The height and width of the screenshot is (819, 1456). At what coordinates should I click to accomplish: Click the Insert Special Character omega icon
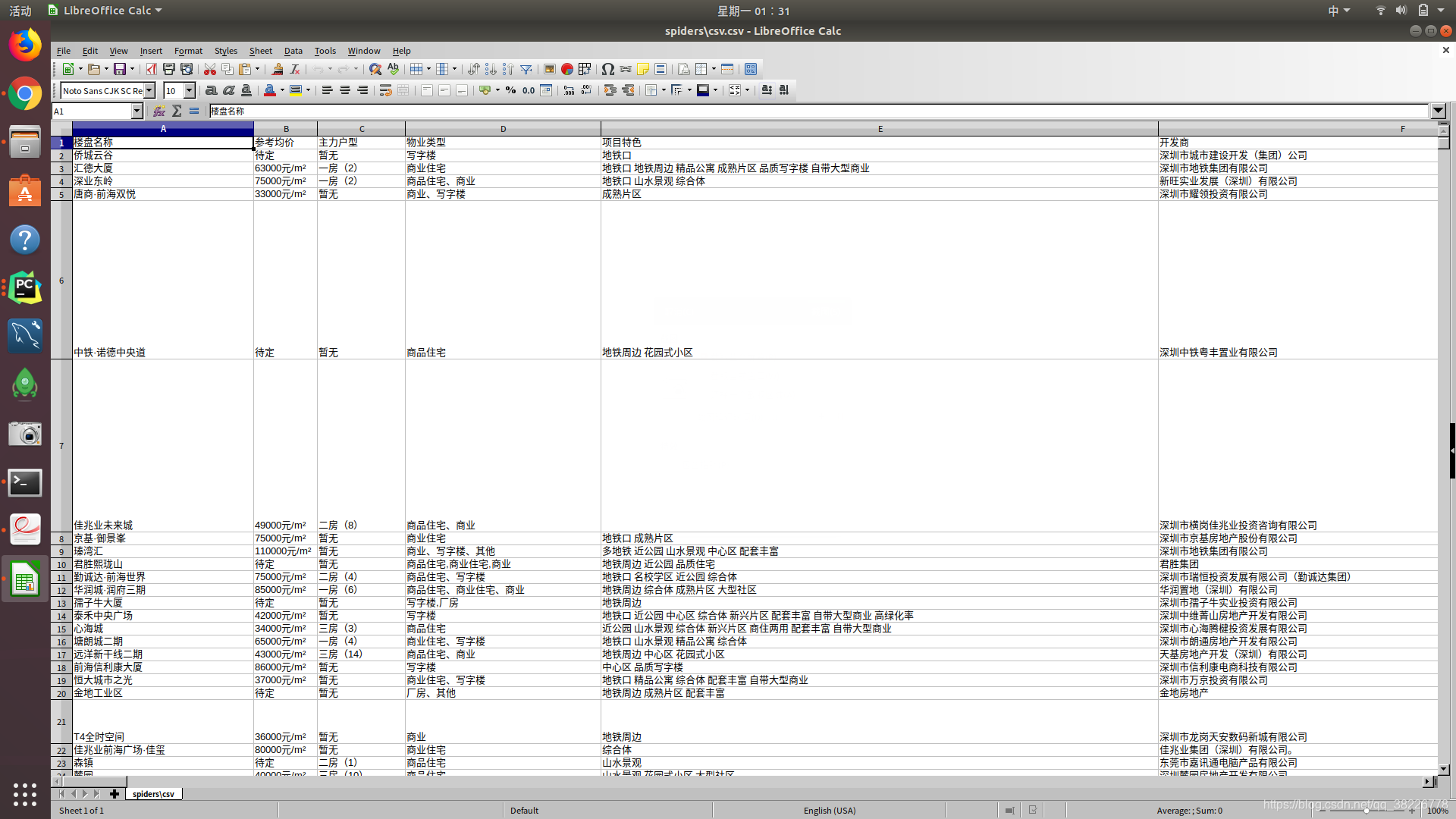click(x=608, y=69)
